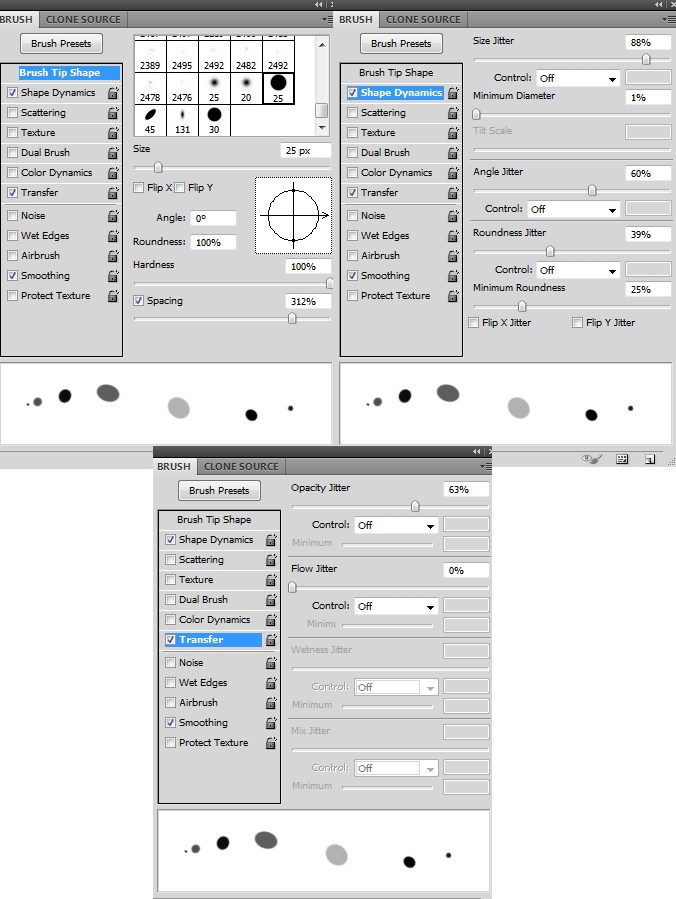Enable Scattering checkbox in Shape Dynamics panel

click(x=353, y=112)
